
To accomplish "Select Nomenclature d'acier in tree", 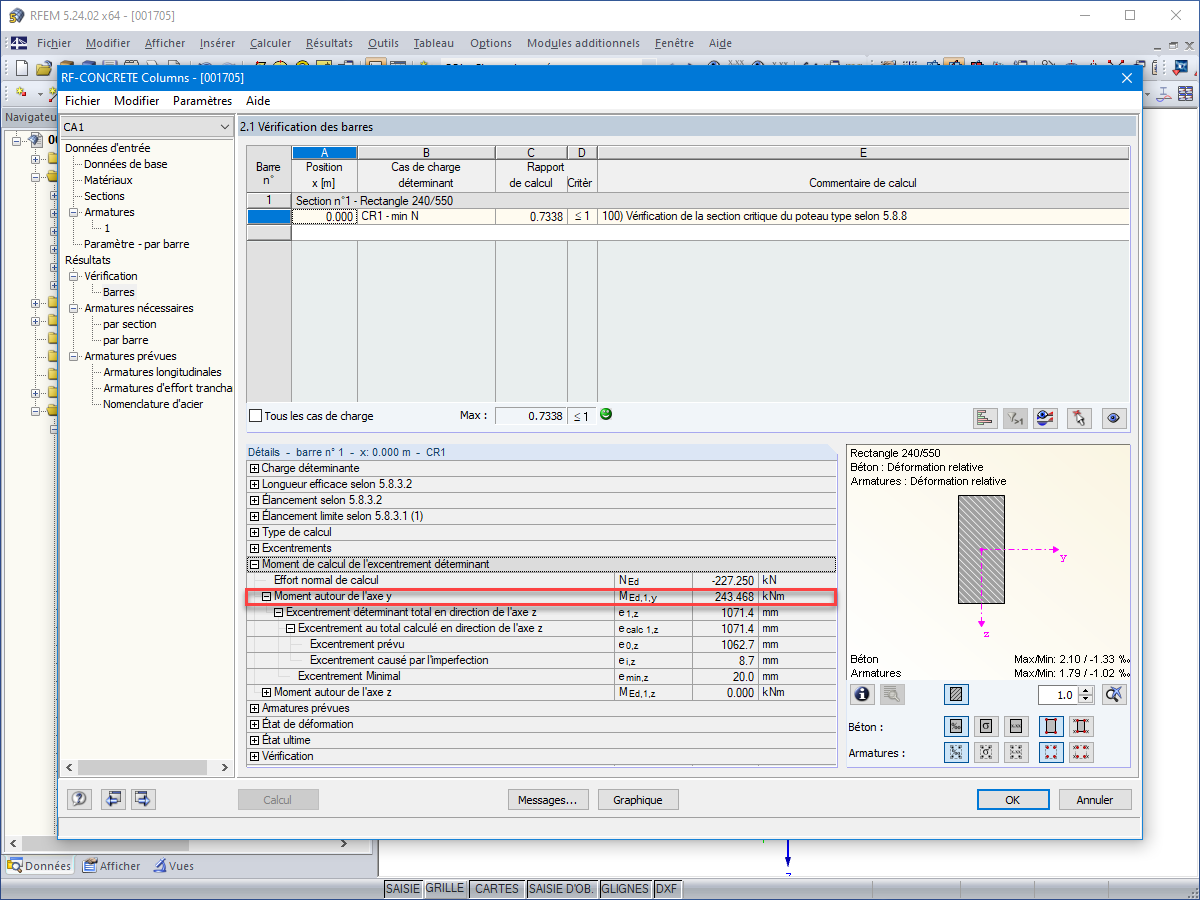I will pos(153,404).
